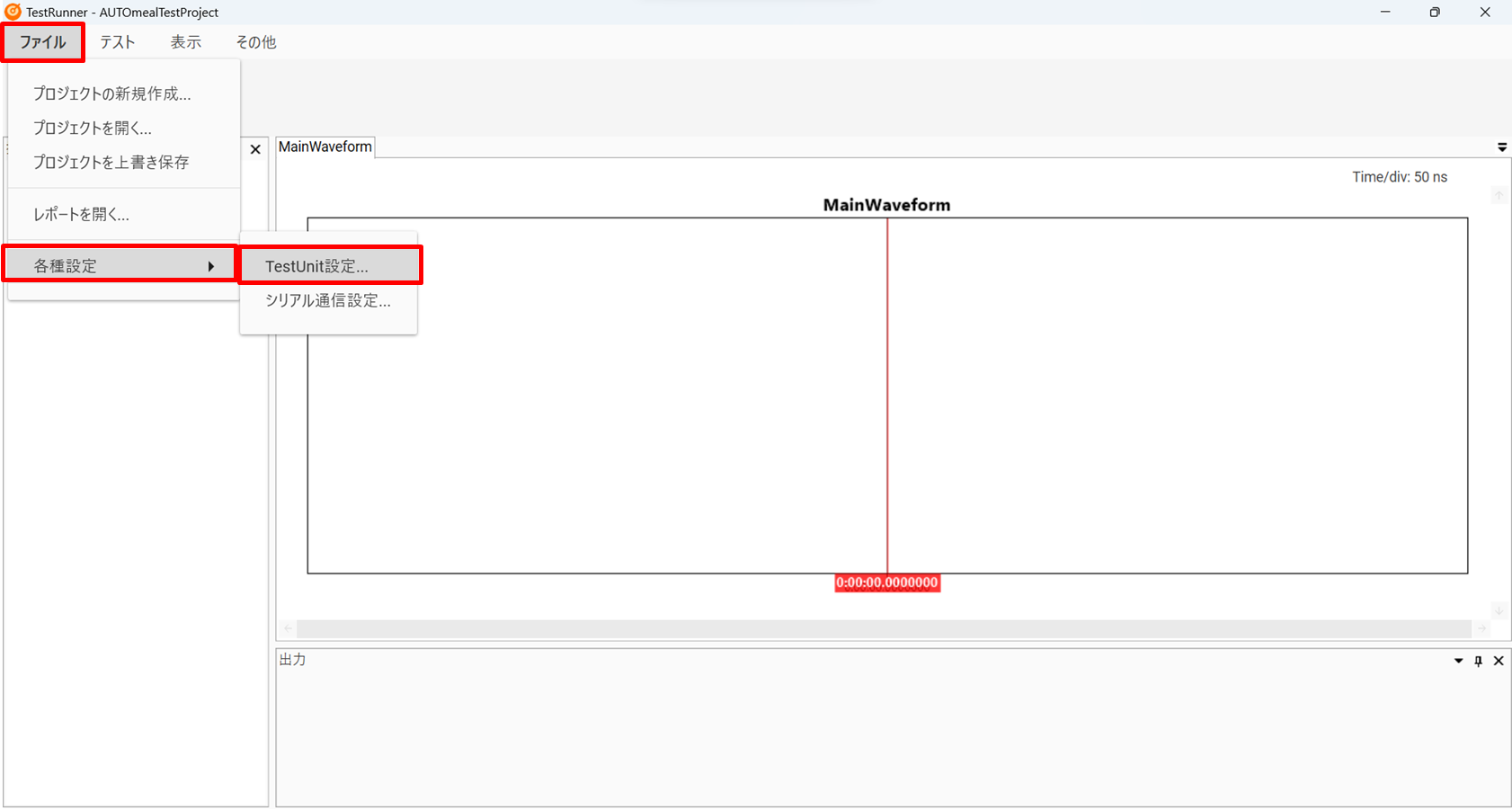The height and width of the screenshot is (809, 1512).
Task: Open the 出力 panel options dropdown arrow
Action: (x=1458, y=661)
